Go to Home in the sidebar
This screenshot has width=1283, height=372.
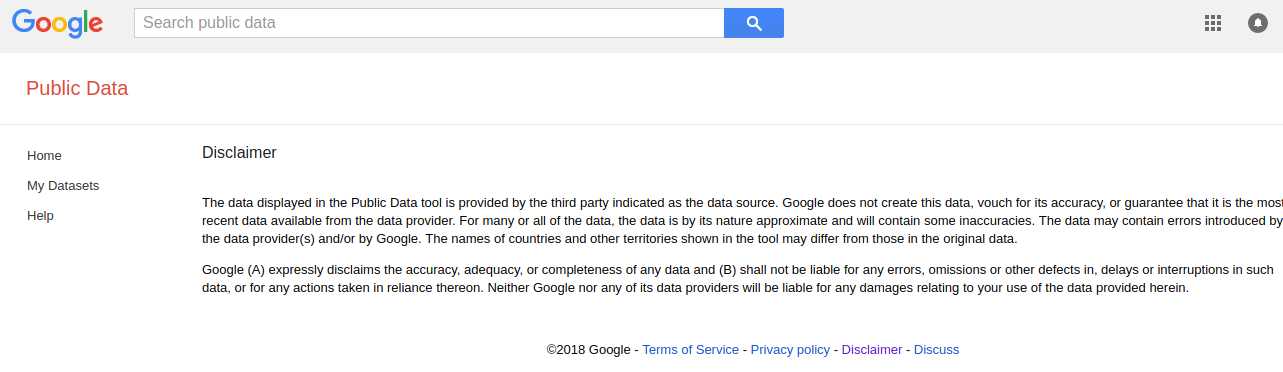pos(44,156)
